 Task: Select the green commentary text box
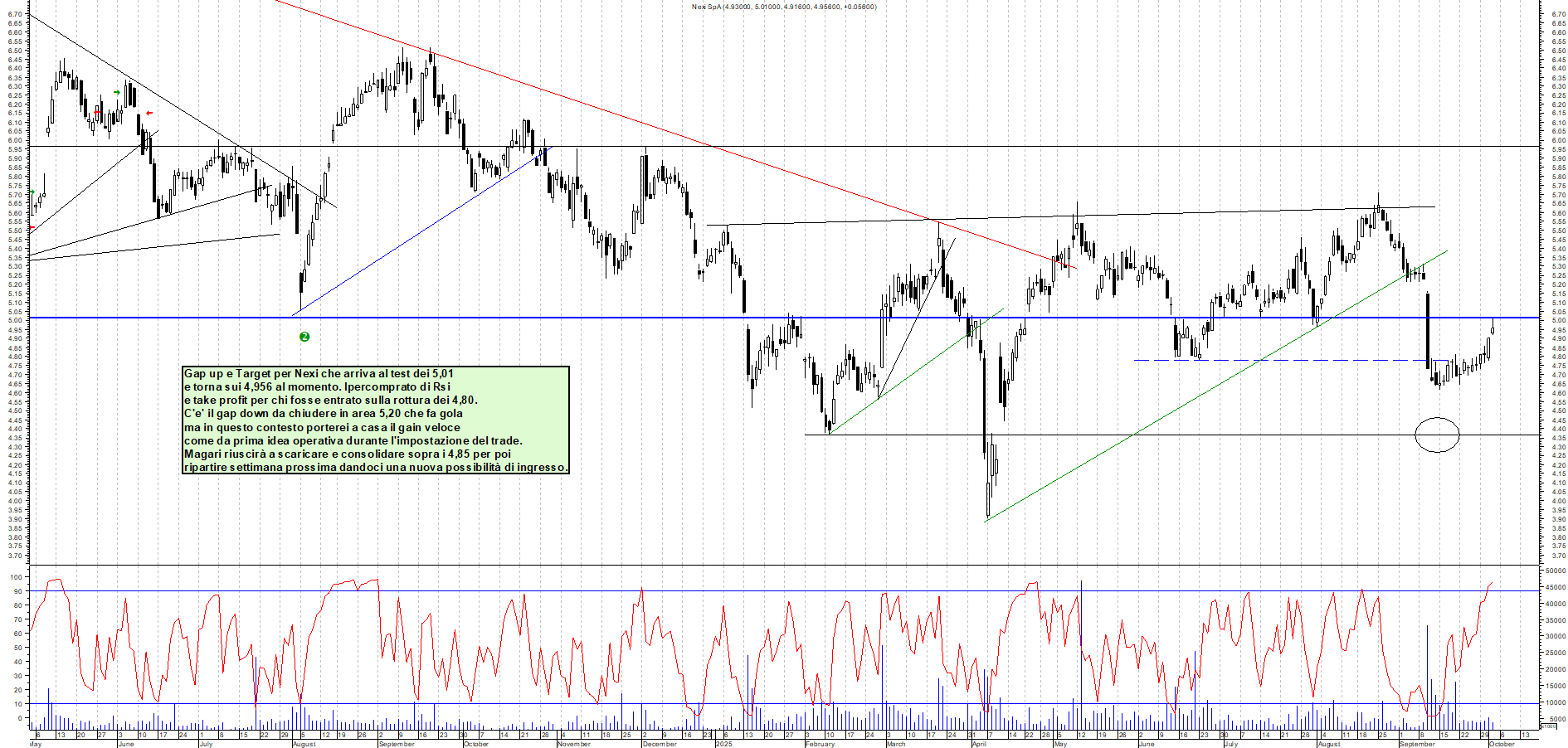click(x=376, y=420)
